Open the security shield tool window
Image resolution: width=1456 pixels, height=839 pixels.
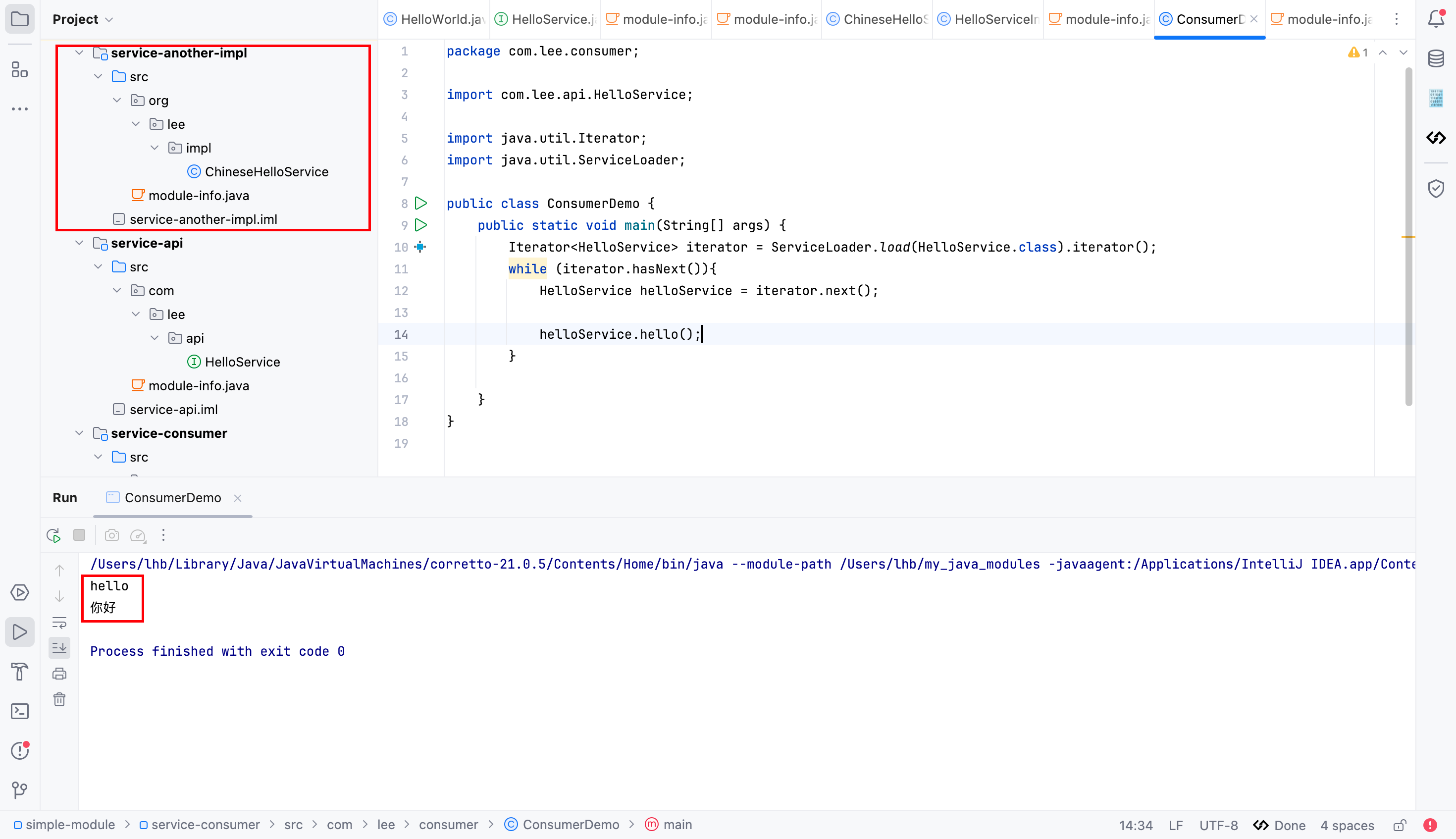[1435, 188]
